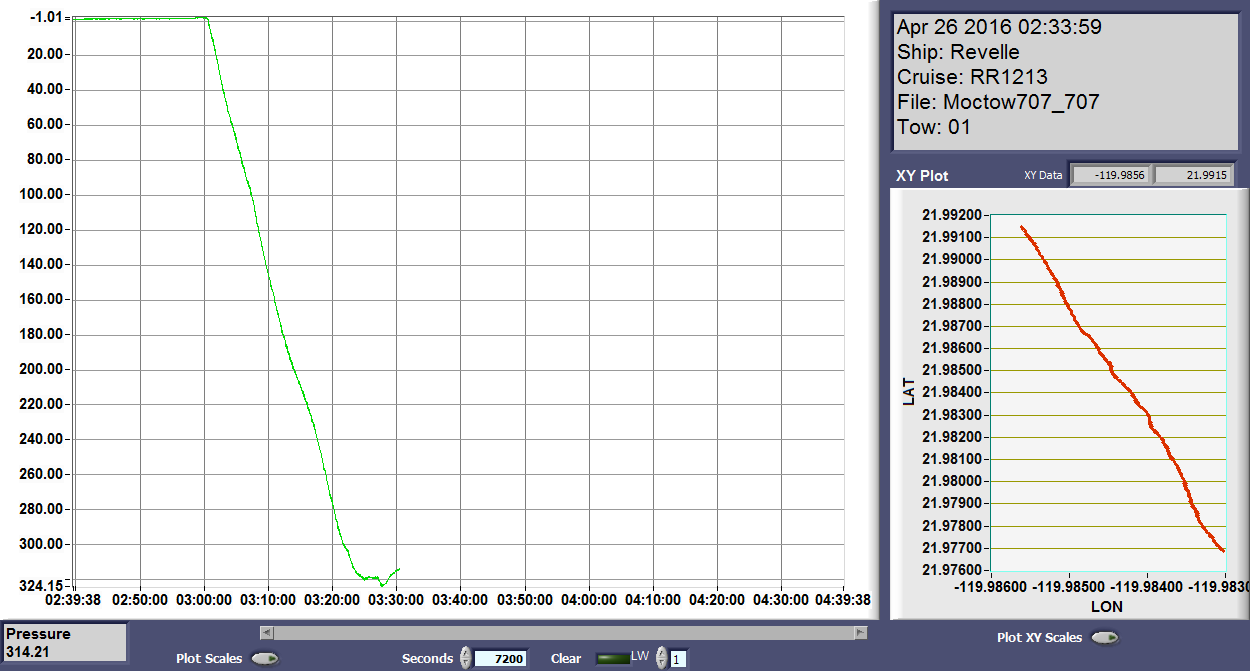1250x671 pixels.
Task: Click the x-axis label 03:00:00
Action: pos(204,600)
